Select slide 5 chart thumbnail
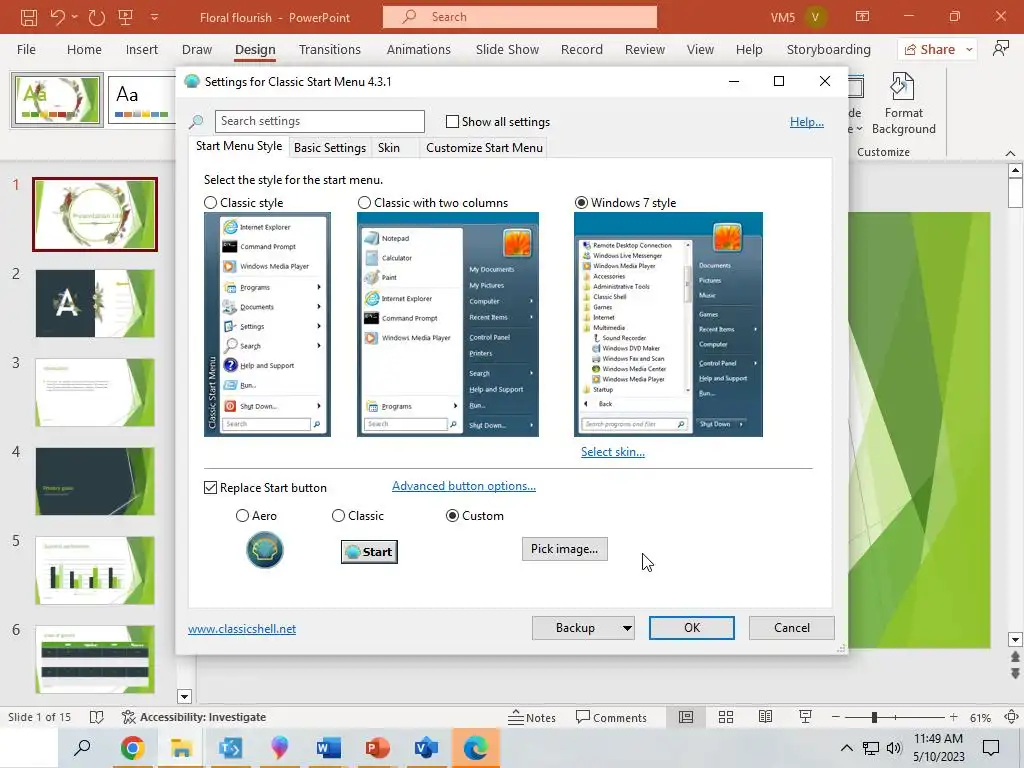The height and width of the screenshot is (768, 1024). click(95, 570)
